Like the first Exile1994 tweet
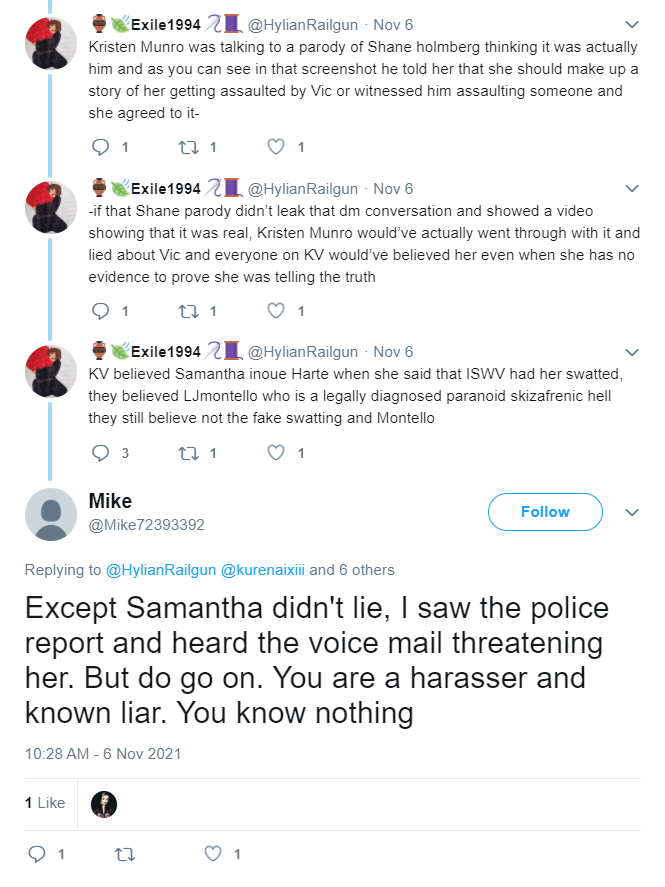665x887 pixels. tap(276, 147)
